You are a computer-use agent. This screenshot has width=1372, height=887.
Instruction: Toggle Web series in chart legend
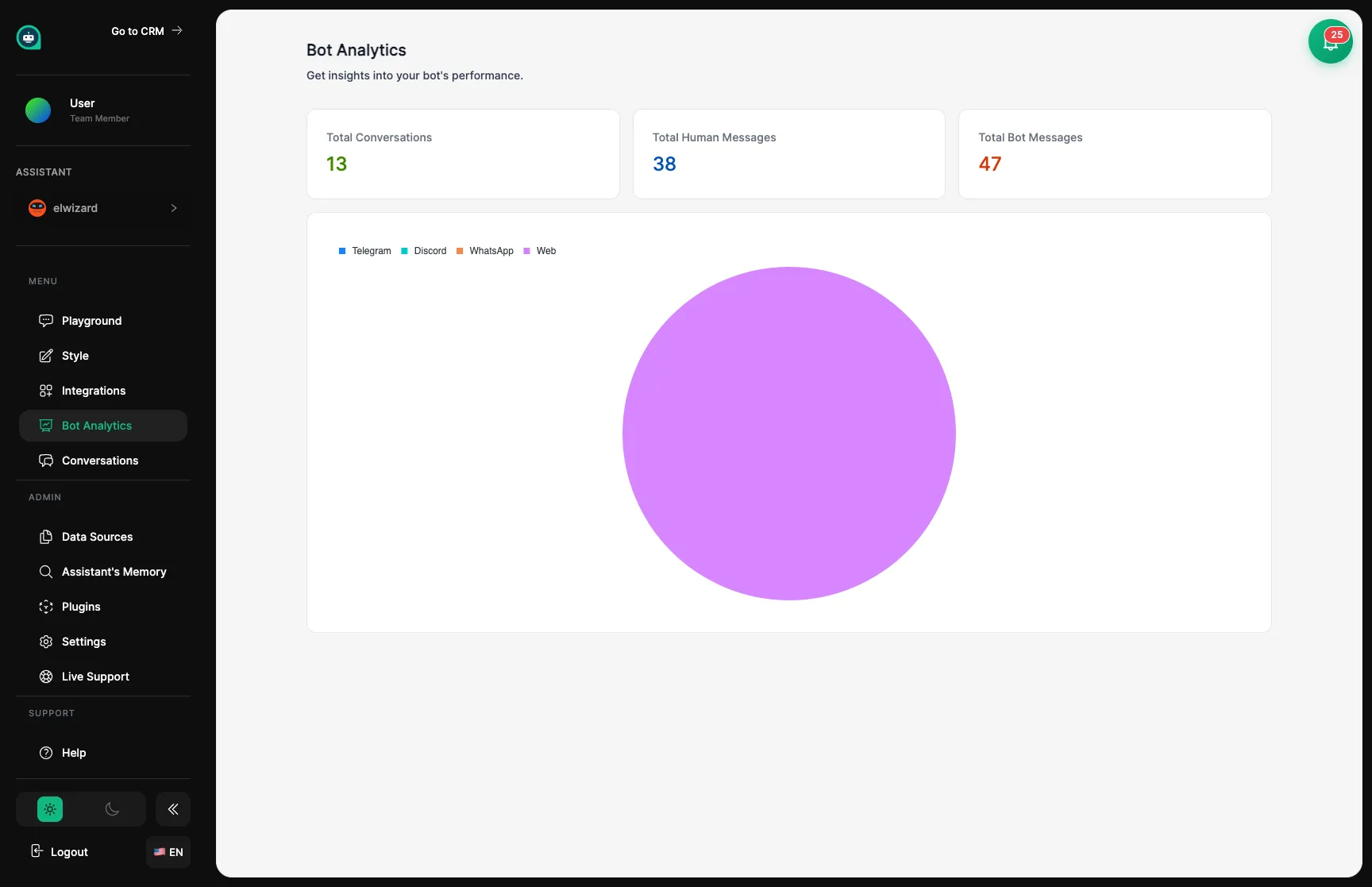pyautogui.click(x=540, y=251)
